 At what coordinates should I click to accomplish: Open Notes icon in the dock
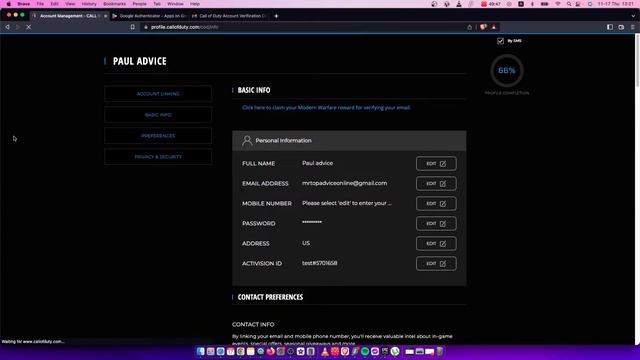click(x=251, y=351)
